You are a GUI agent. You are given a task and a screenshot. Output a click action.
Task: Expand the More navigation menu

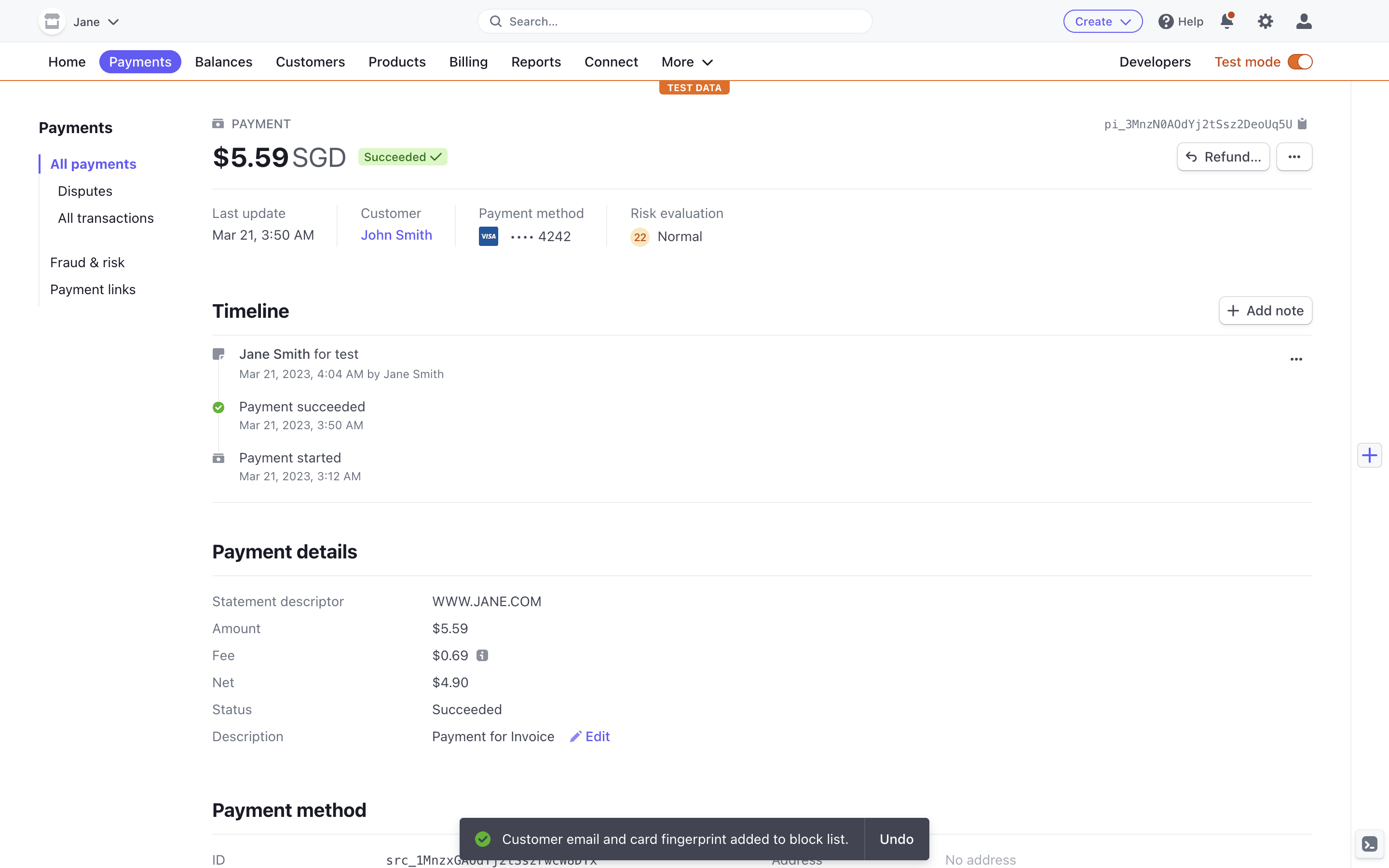click(x=686, y=62)
